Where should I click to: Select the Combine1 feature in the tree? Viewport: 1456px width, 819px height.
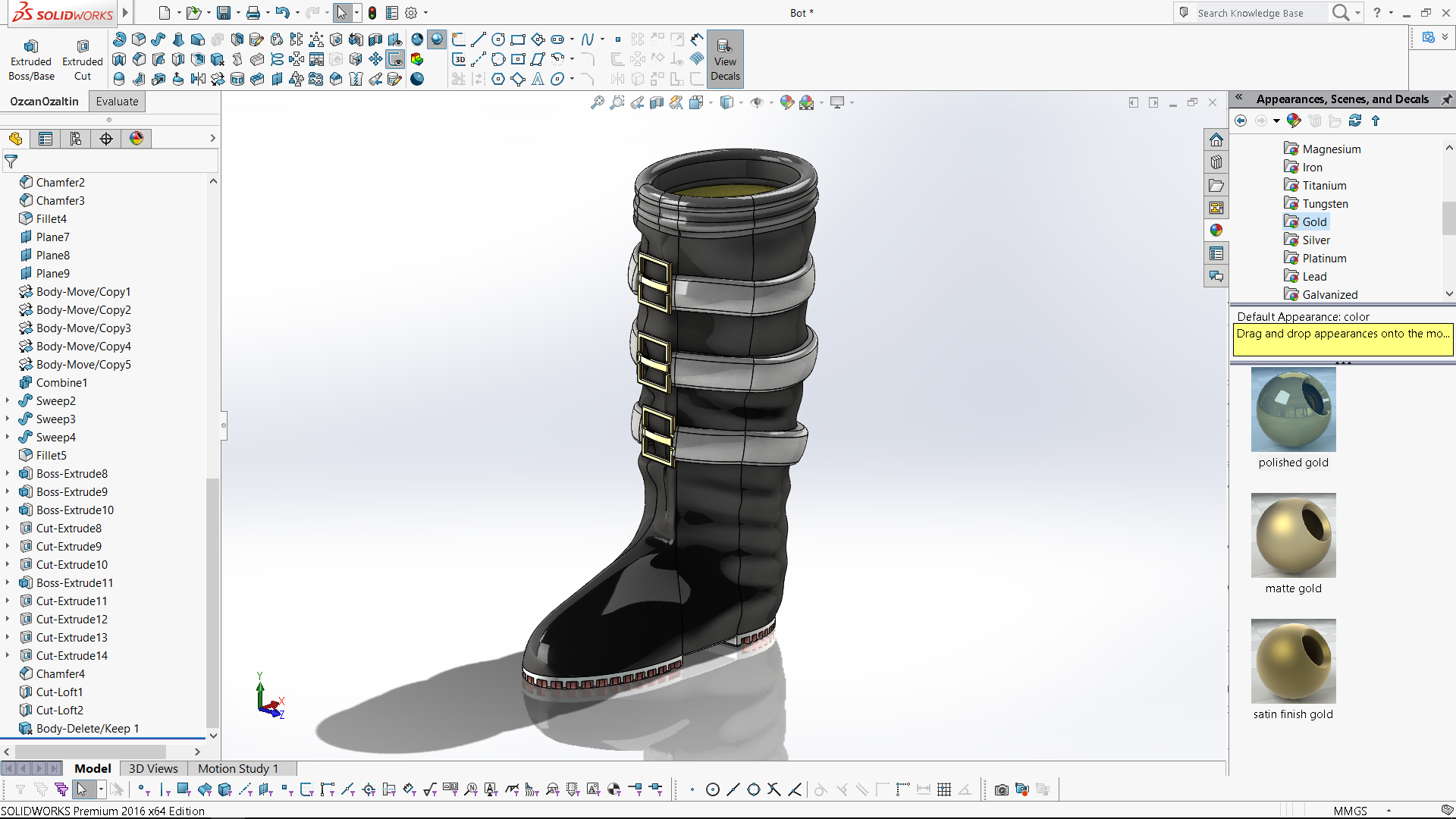[61, 383]
